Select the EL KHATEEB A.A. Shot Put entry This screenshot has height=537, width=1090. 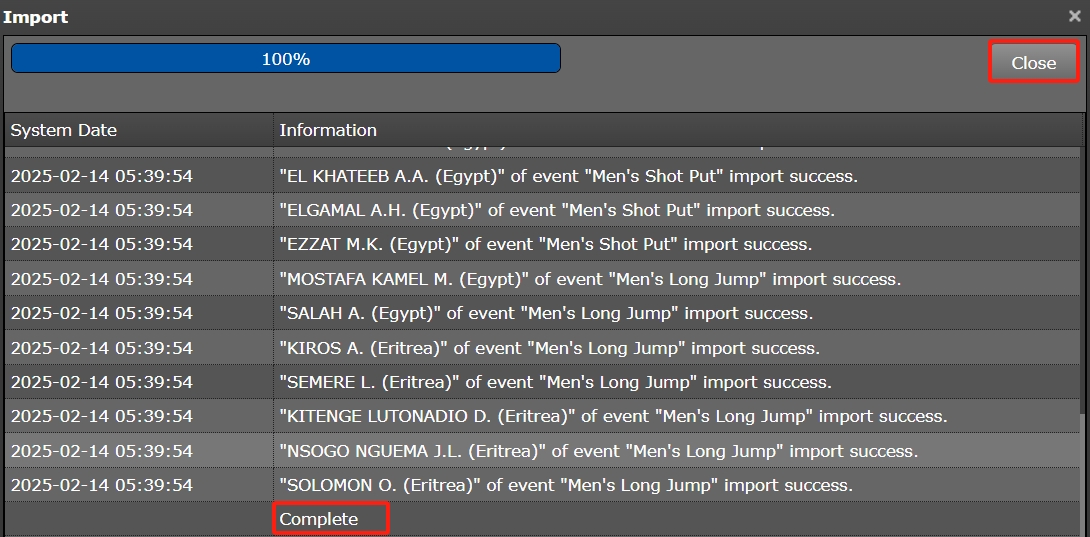point(568,176)
